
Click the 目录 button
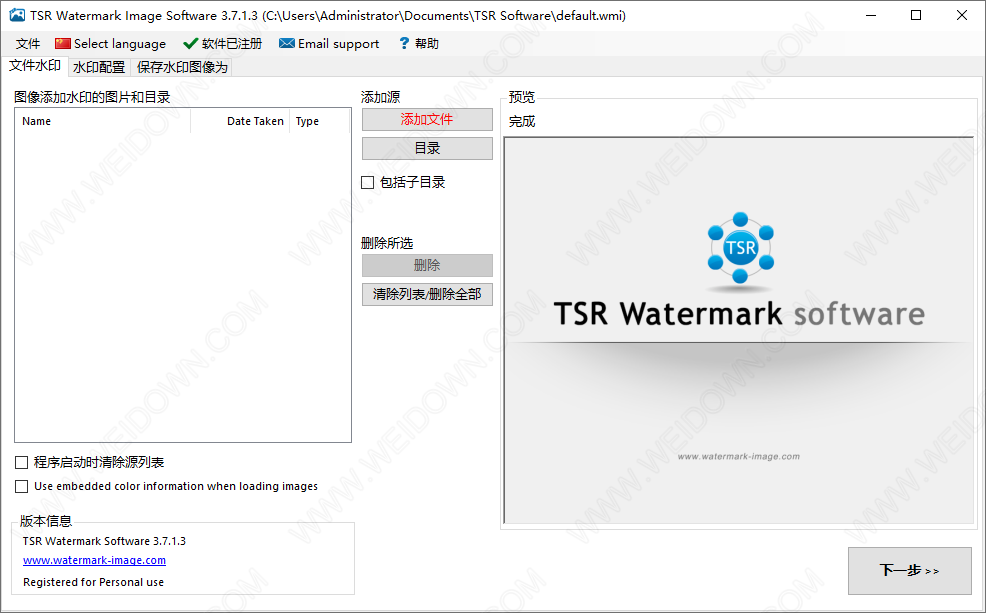point(427,148)
